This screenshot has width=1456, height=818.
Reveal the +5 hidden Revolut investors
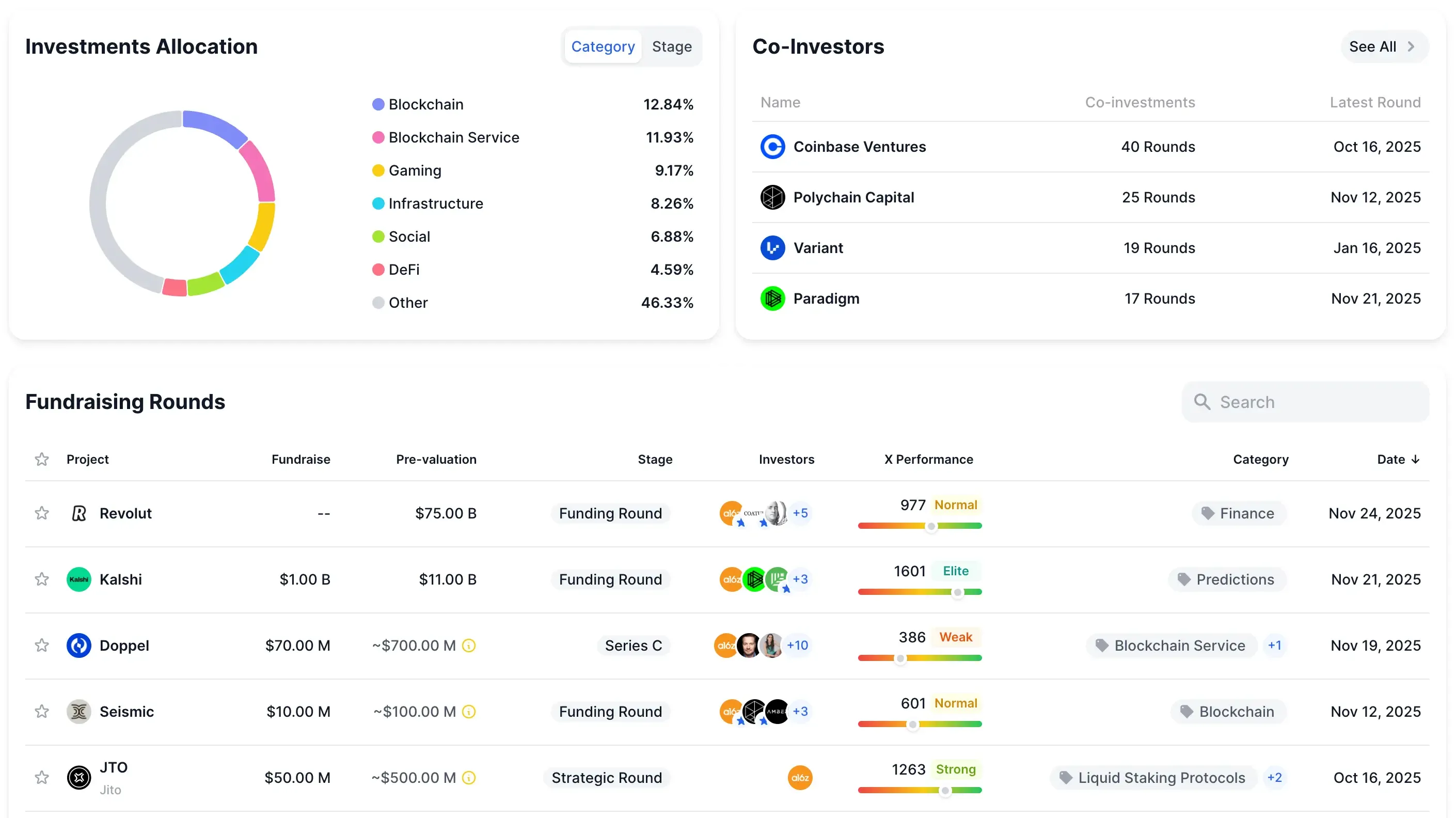pyautogui.click(x=801, y=513)
